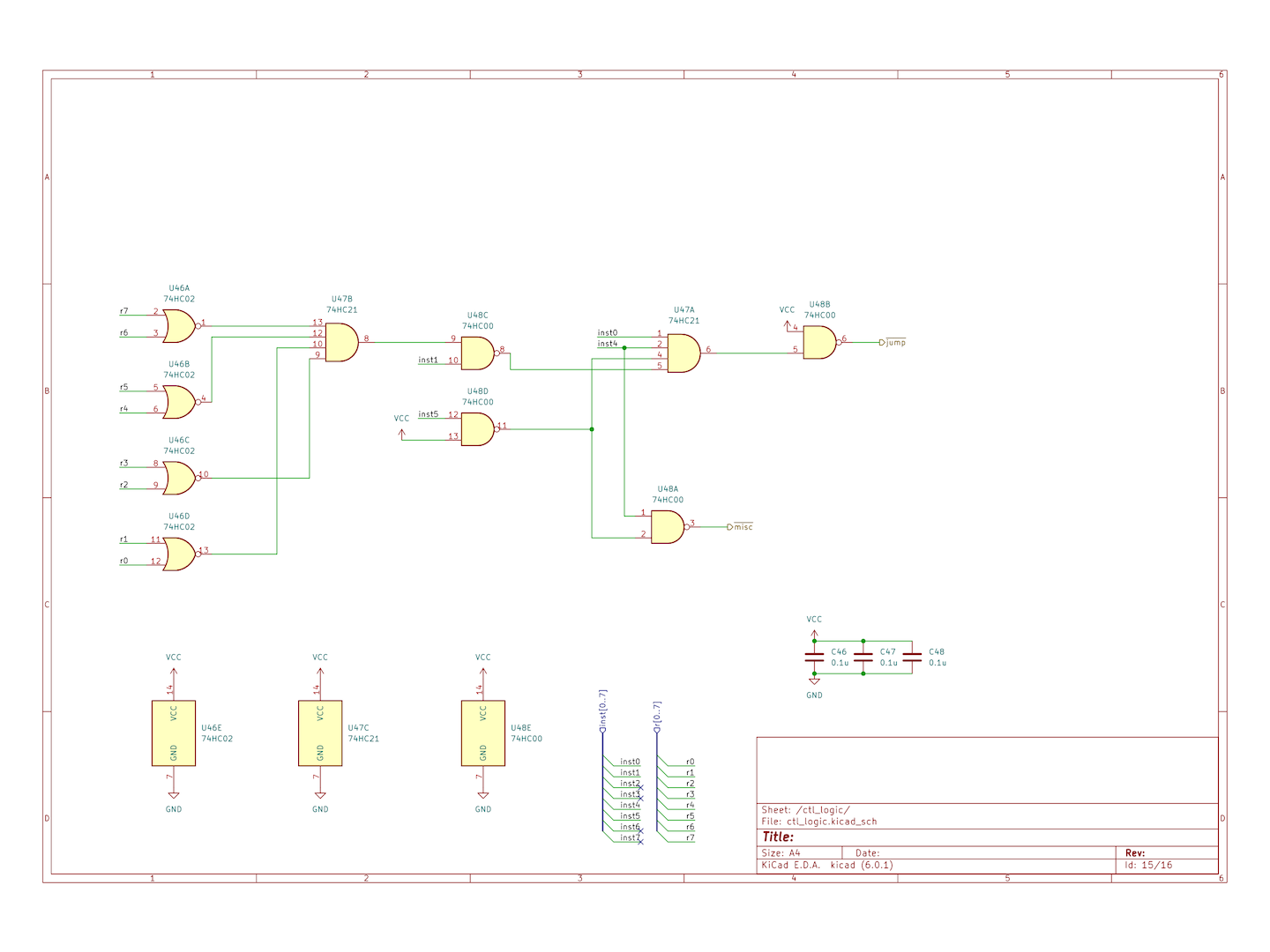This screenshot has height=952, width=1270.
Task: Select the U48C 74HC00 NAND gate
Action: point(477,353)
